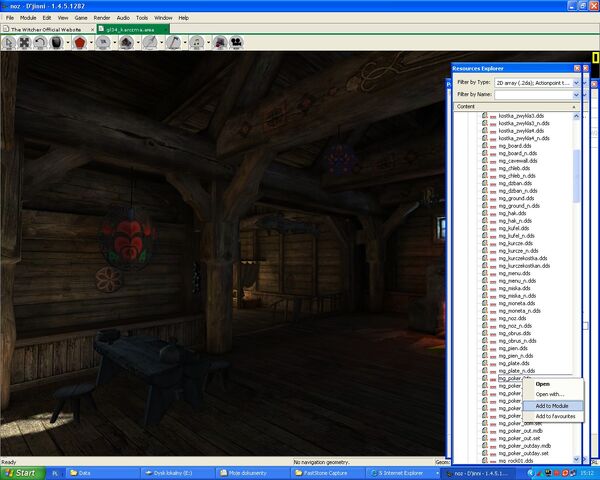
Task: Click the flag waypoint toolbar icon
Action: pos(103,43)
